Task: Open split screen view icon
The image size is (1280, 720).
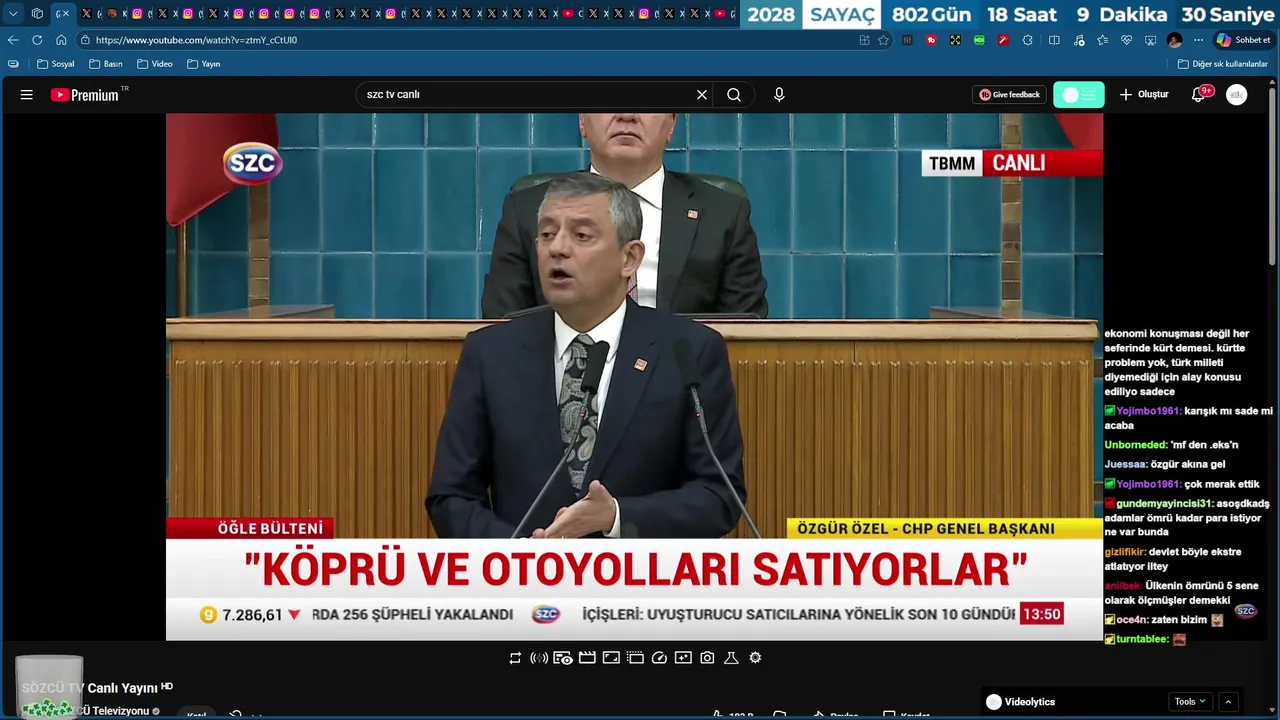Action: coord(1054,40)
